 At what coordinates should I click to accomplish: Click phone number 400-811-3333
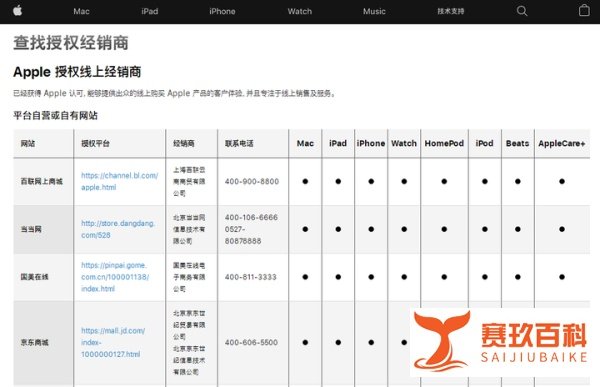(x=251, y=277)
